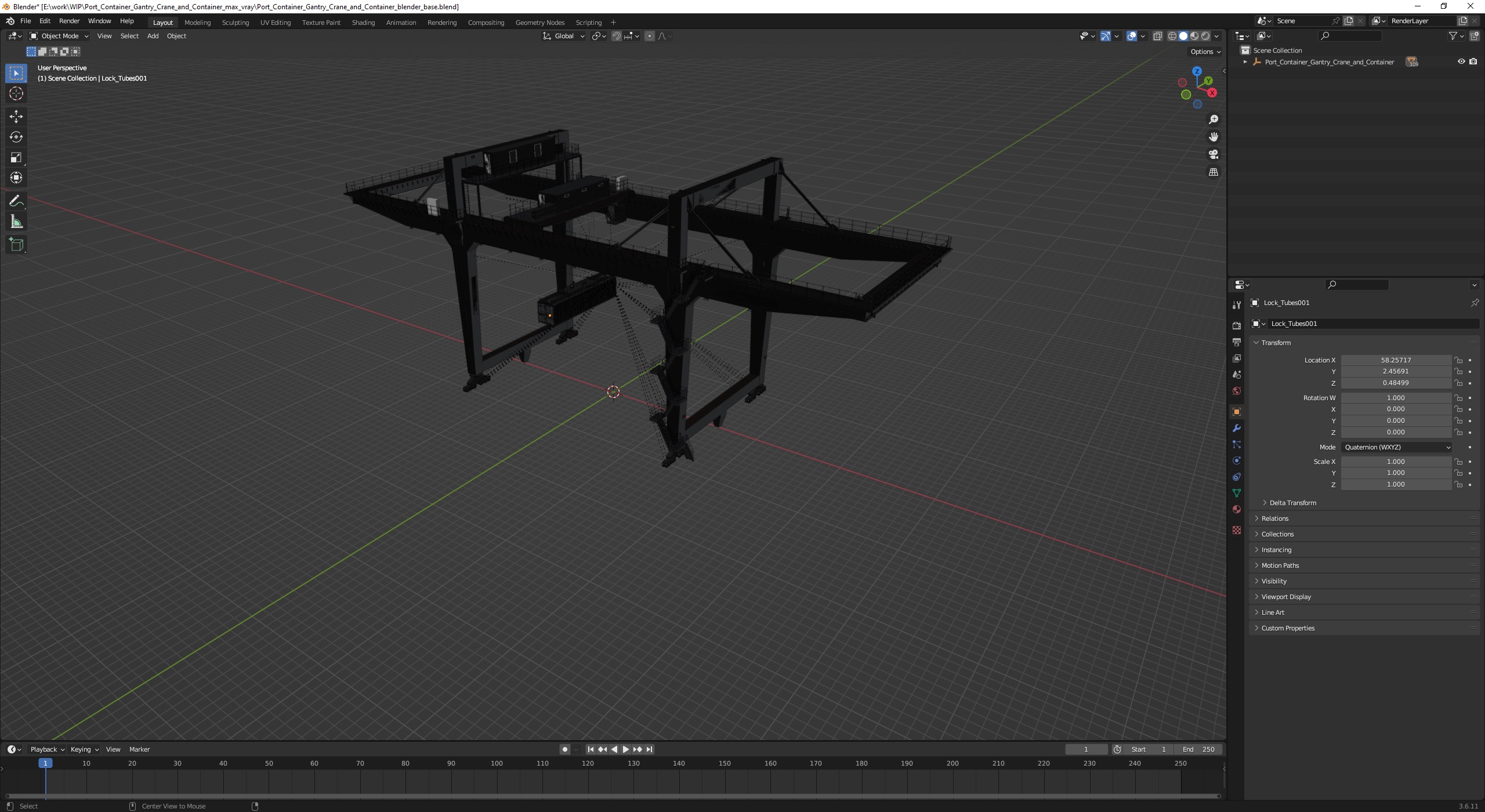Open Texture properties checker tab
The width and height of the screenshot is (1485, 812).
[x=1237, y=530]
